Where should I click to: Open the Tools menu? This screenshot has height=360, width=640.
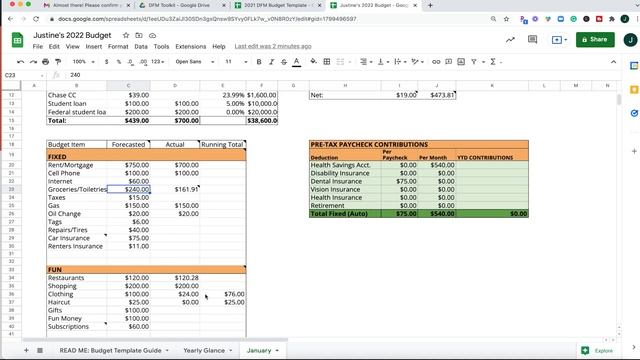(161, 47)
